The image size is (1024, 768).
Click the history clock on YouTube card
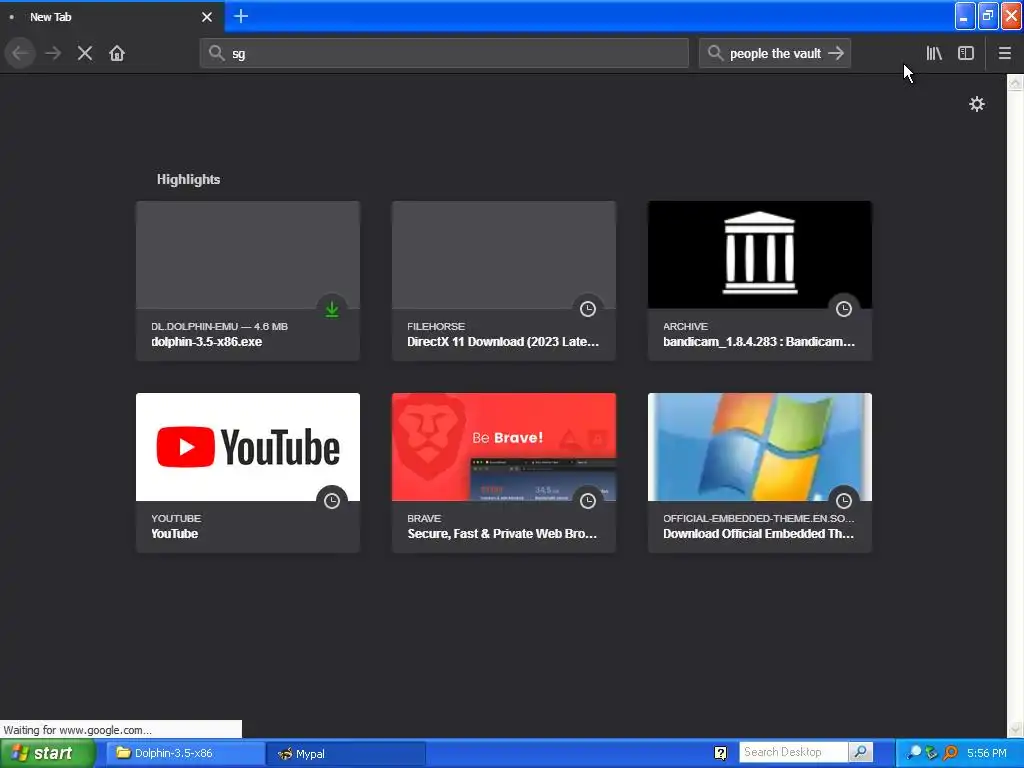tap(332, 501)
